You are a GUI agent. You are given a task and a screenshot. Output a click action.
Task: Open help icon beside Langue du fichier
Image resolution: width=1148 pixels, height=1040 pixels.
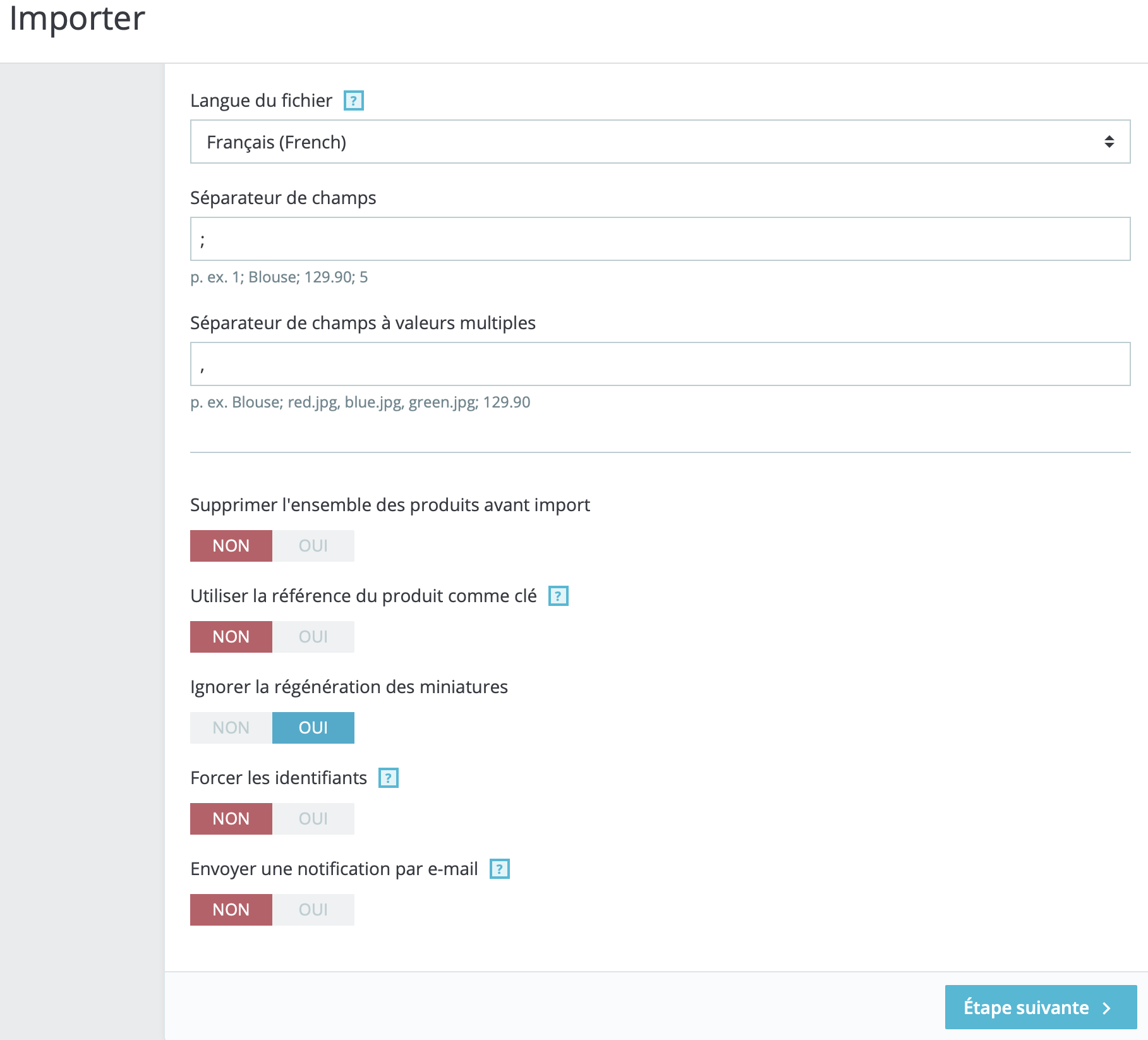tap(354, 100)
